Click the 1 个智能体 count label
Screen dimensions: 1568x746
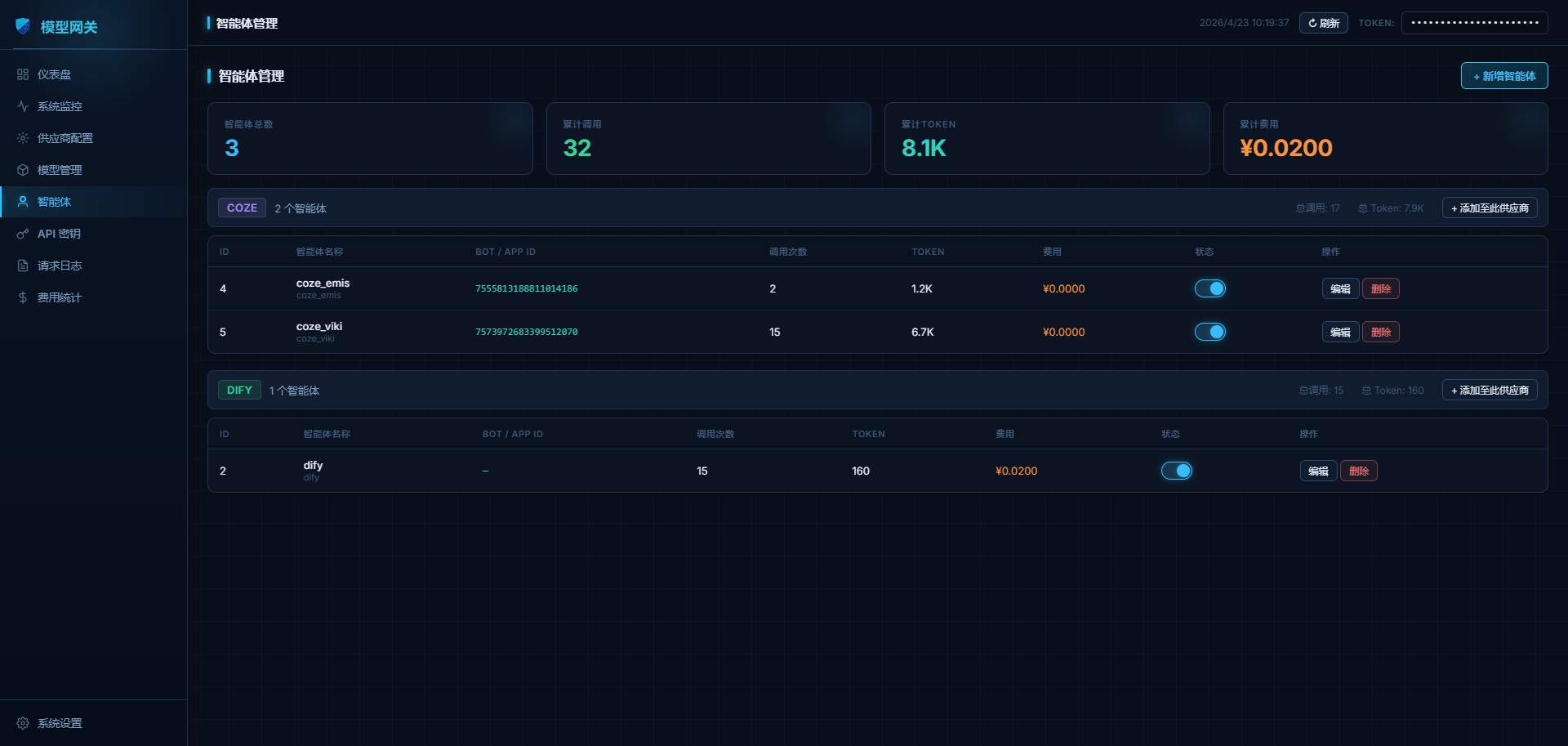[294, 391]
